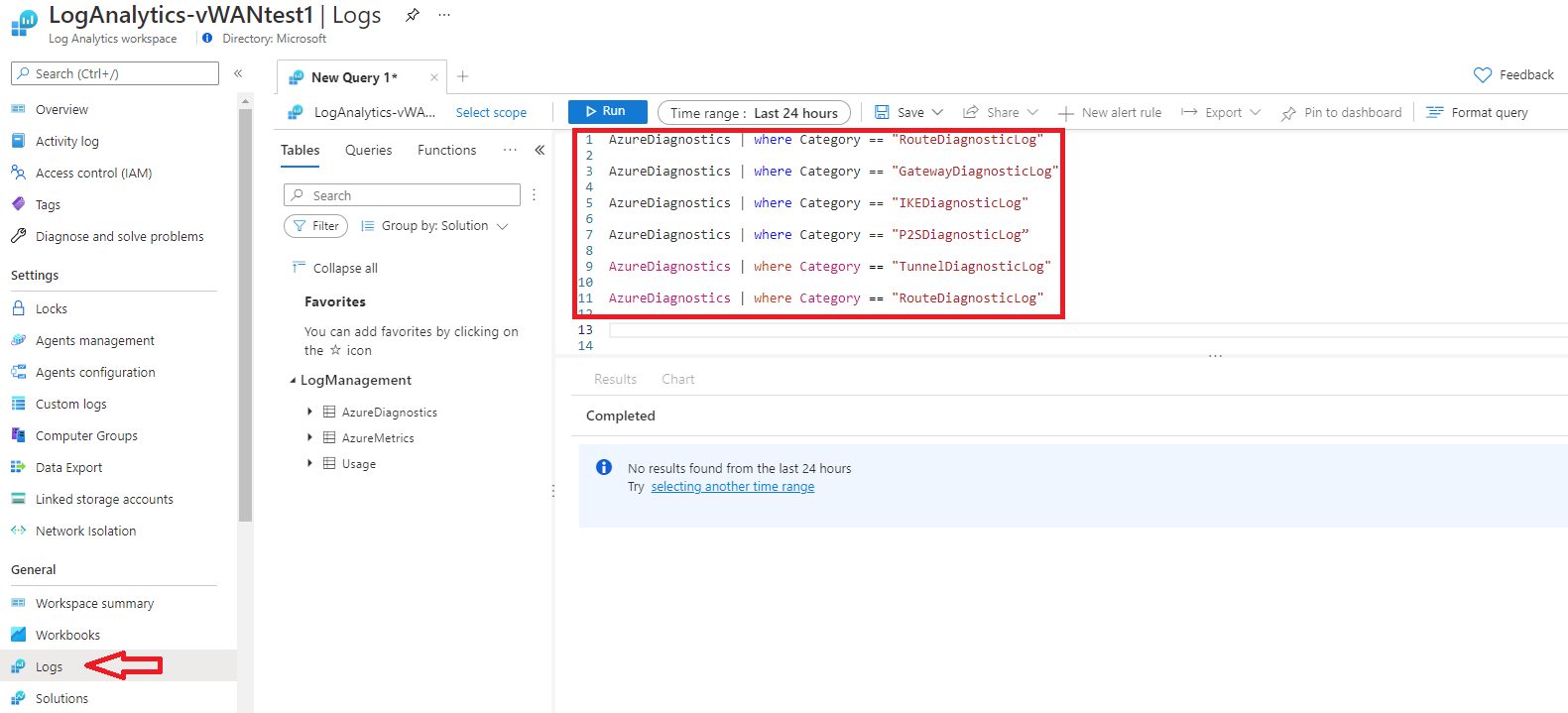1568x713 pixels.
Task: Collapse the left navigation with double chevron
Action: pos(238,73)
